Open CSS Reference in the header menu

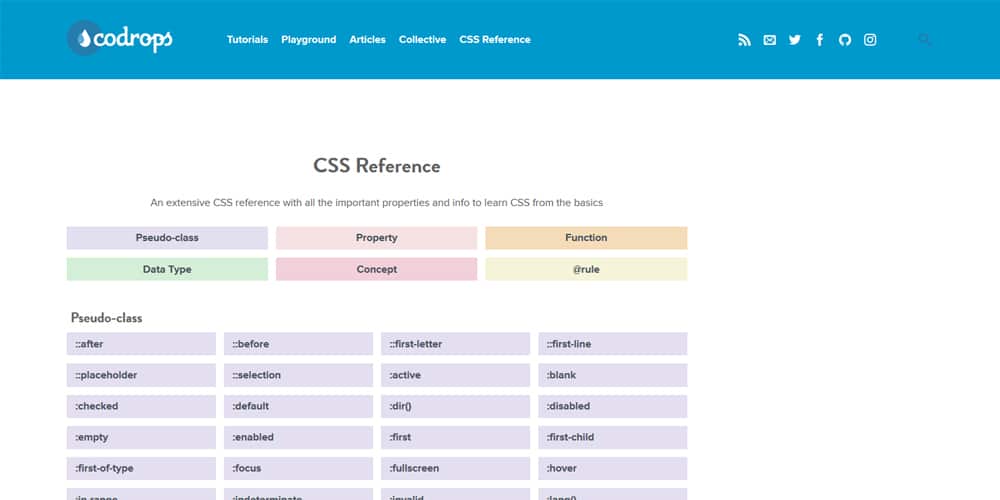[x=495, y=40]
